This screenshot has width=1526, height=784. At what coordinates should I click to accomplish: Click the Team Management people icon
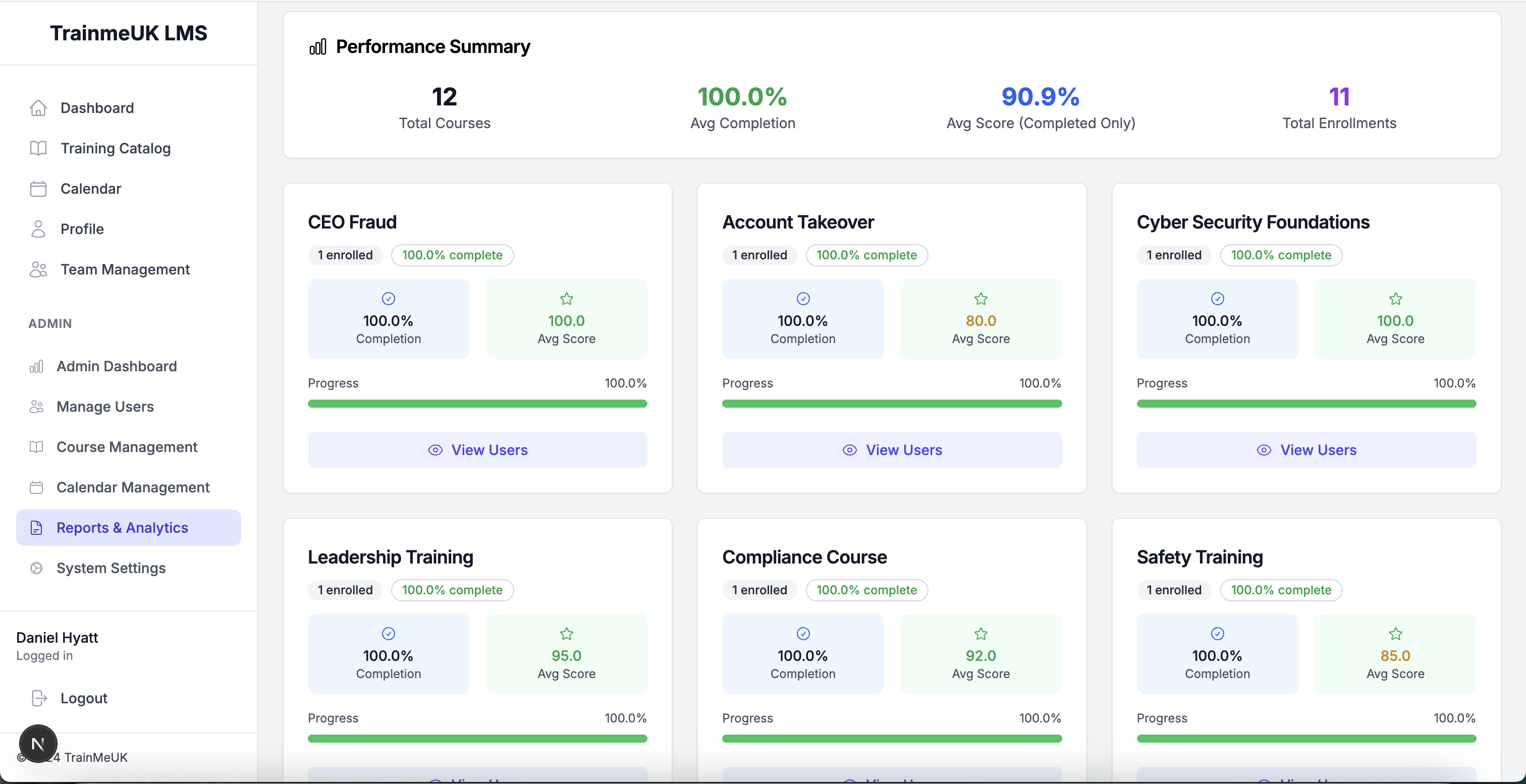(38, 269)
